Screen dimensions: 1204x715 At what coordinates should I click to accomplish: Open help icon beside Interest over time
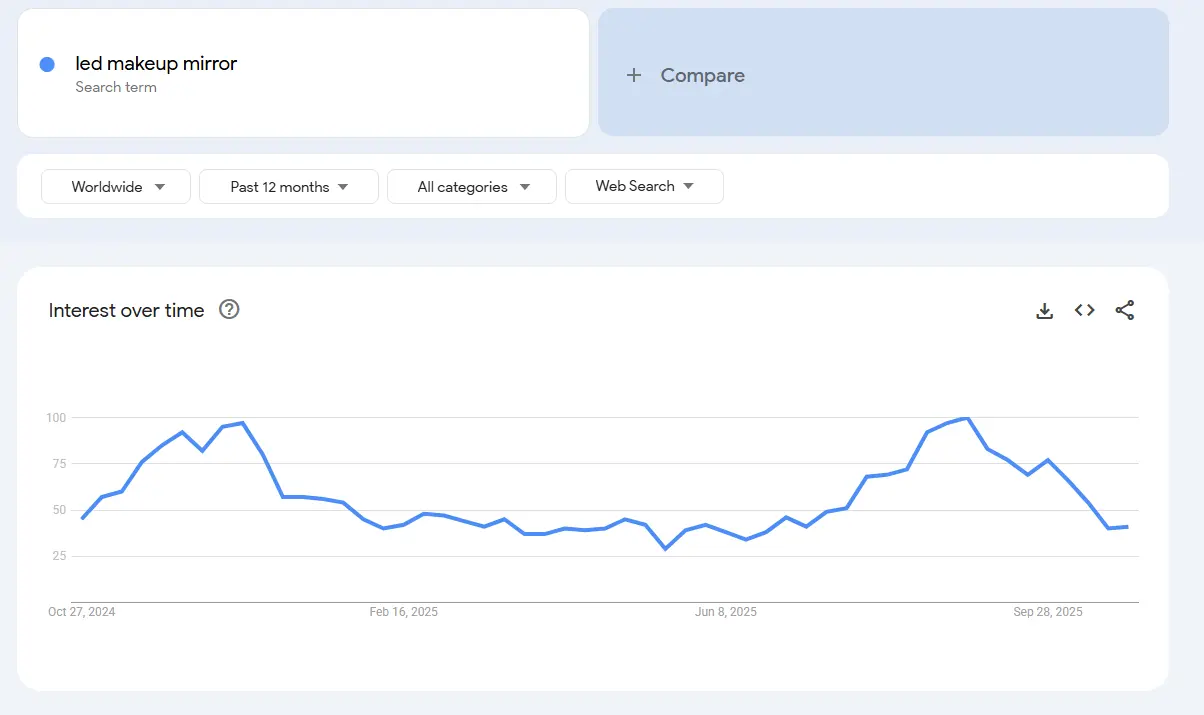tap(229, 310)
